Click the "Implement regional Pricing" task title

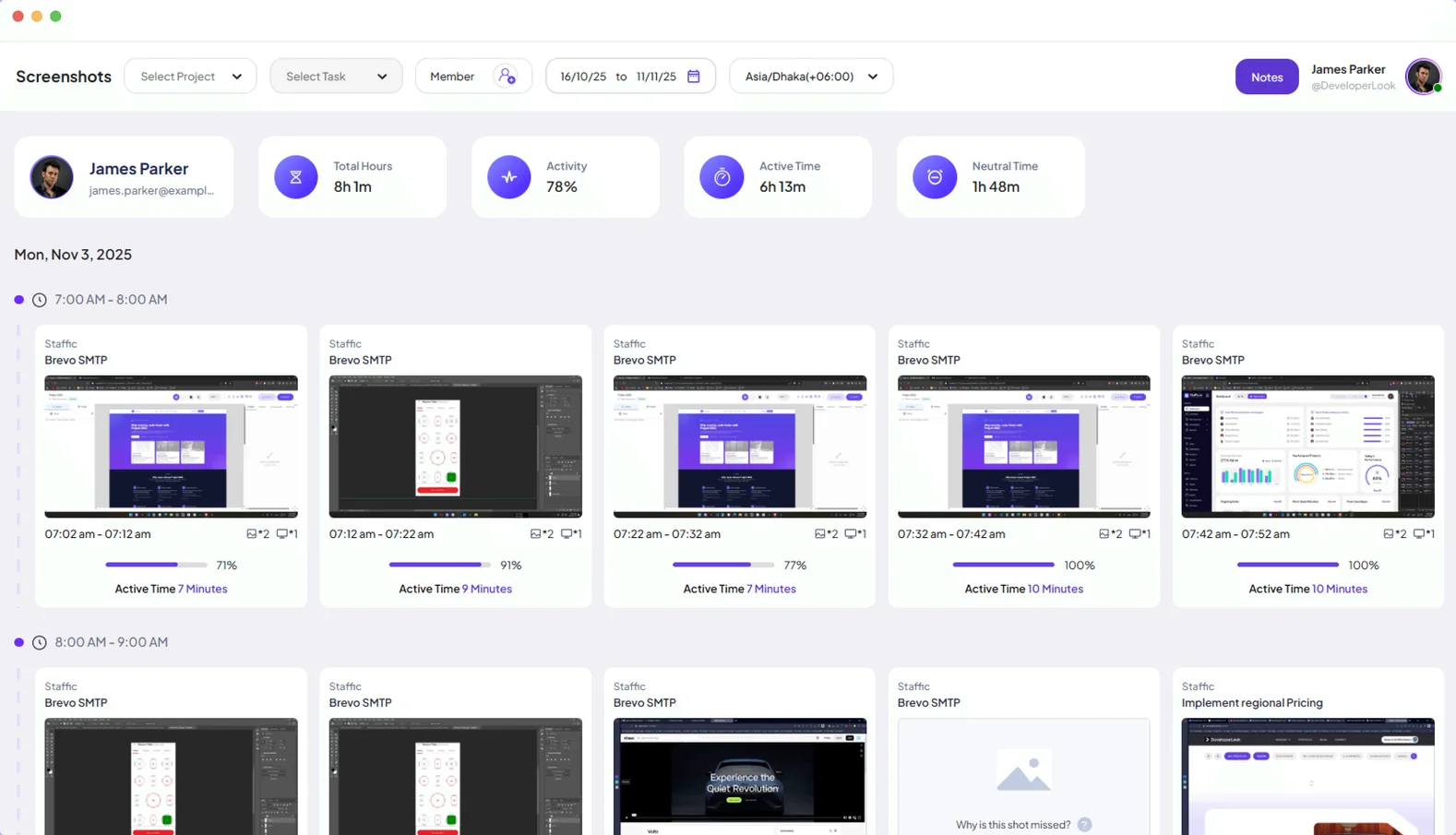coord(1252,703)
